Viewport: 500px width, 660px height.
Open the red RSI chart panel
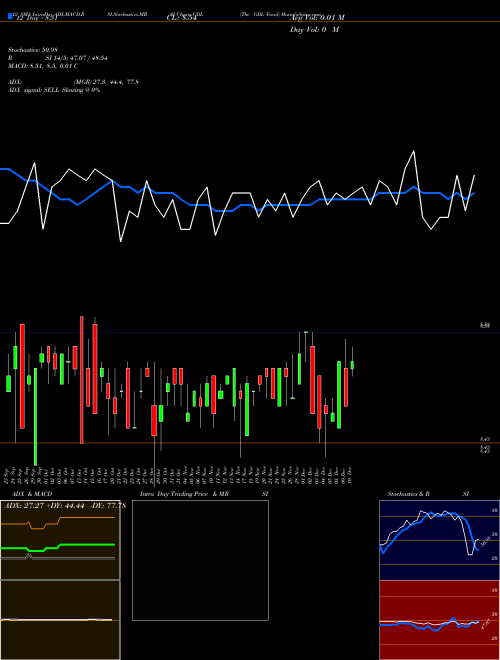(x=439, y=620)
